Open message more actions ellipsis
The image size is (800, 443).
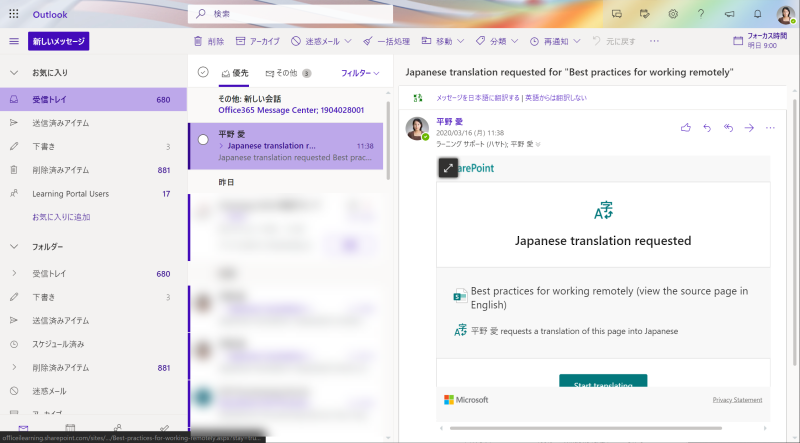click(x=770, y=128)
